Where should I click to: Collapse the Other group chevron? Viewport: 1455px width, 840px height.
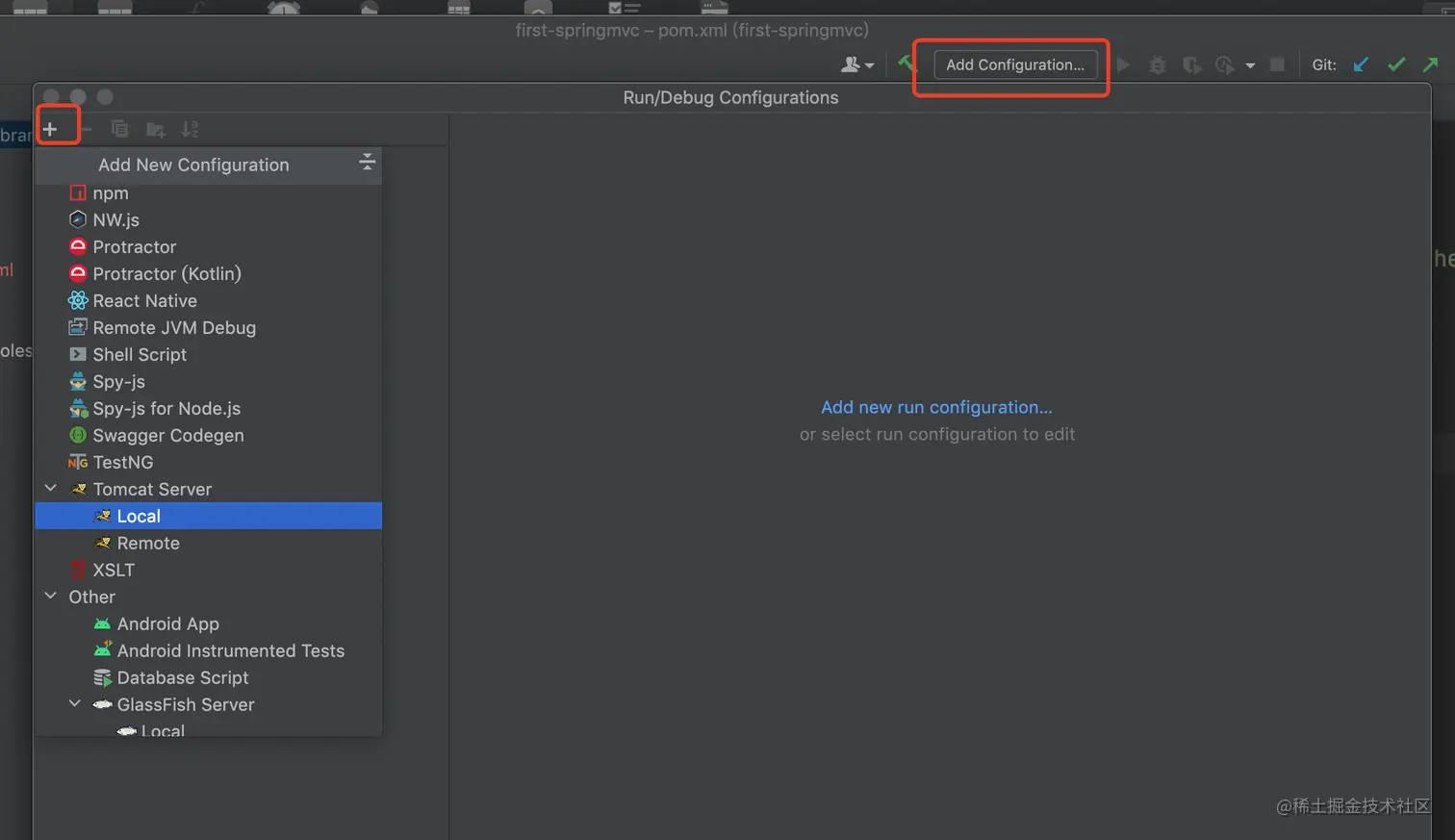51,597
